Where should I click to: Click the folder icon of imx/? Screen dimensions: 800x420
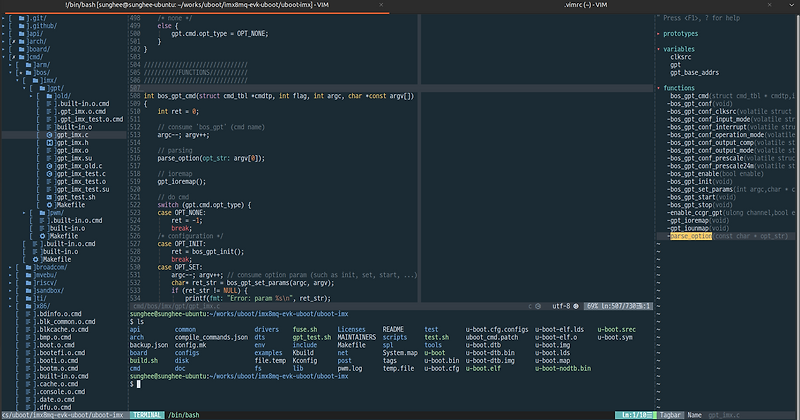(x=36, y=81)
